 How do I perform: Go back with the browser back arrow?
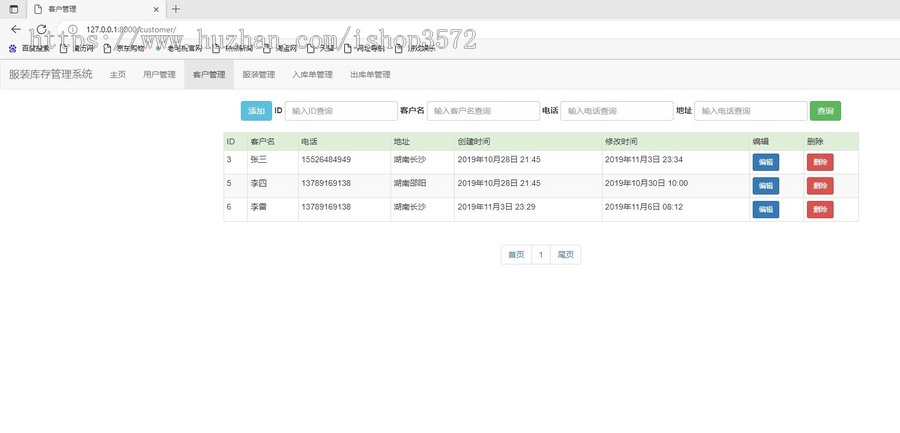[16, 29]
